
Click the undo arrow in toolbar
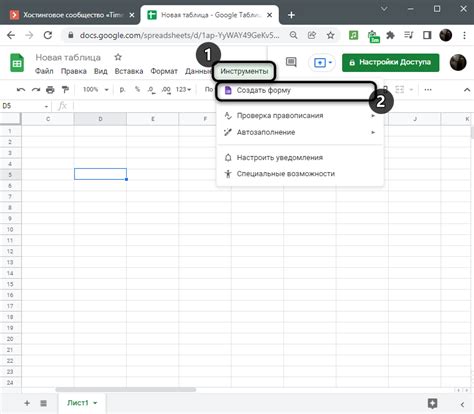(x=21, y=90)
